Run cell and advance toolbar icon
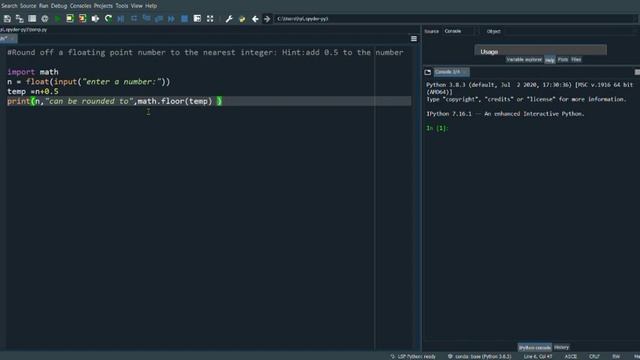This screenshot has height=360, width=640. [x=82, y=19]
